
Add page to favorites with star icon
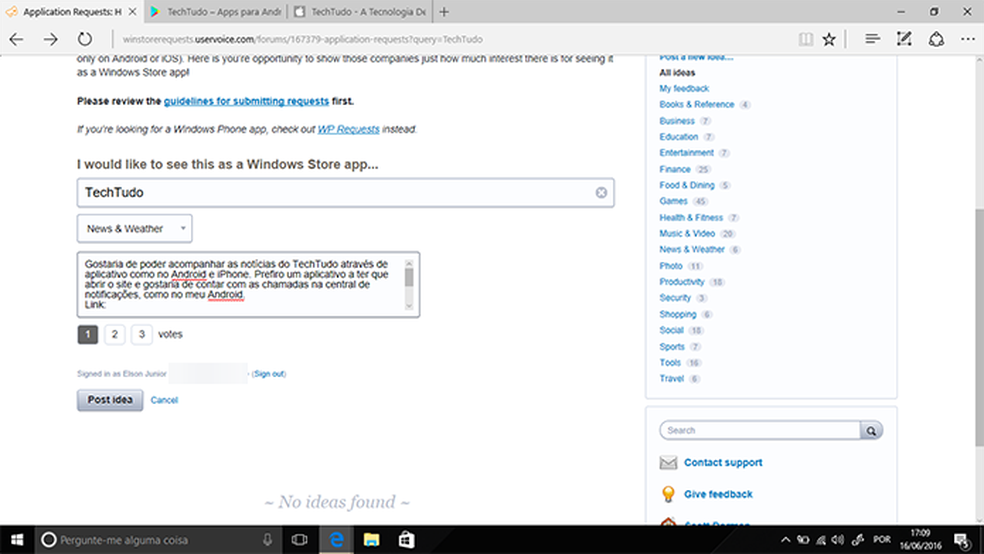829,39
